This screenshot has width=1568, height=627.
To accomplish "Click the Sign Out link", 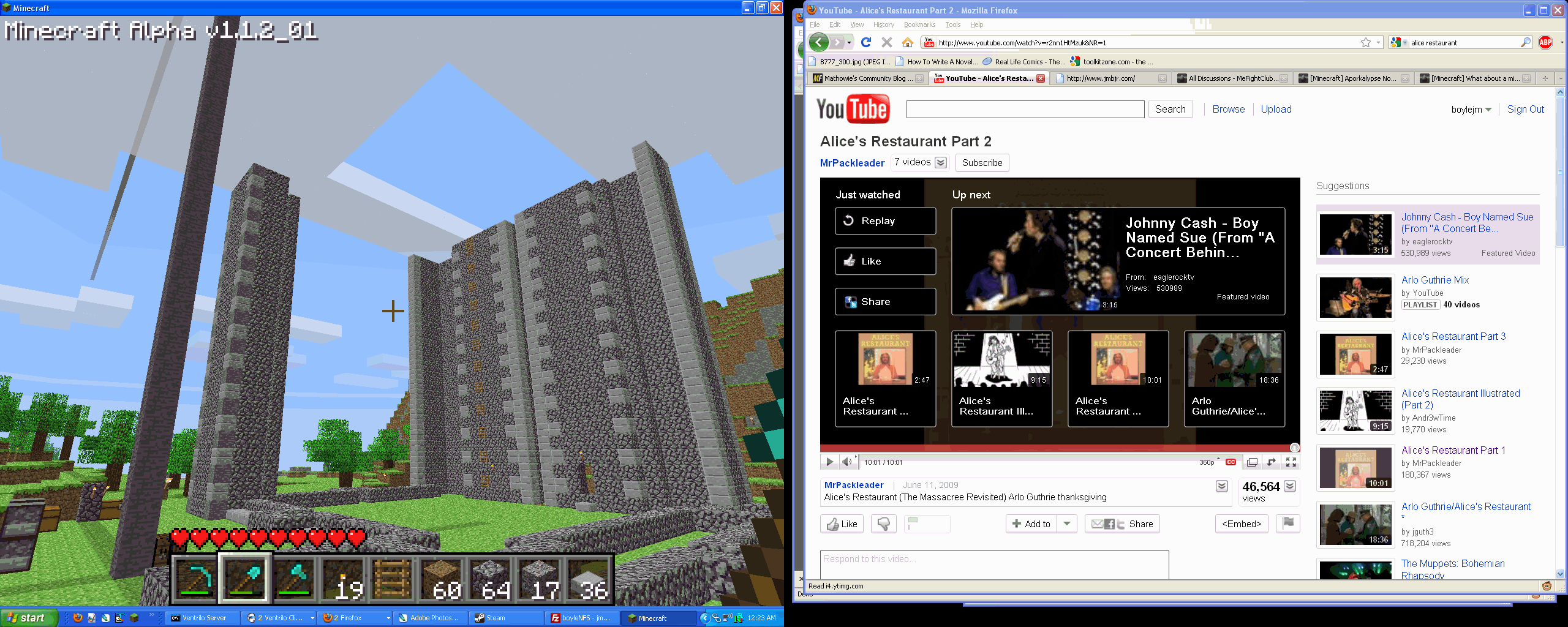I will 1525,109.
